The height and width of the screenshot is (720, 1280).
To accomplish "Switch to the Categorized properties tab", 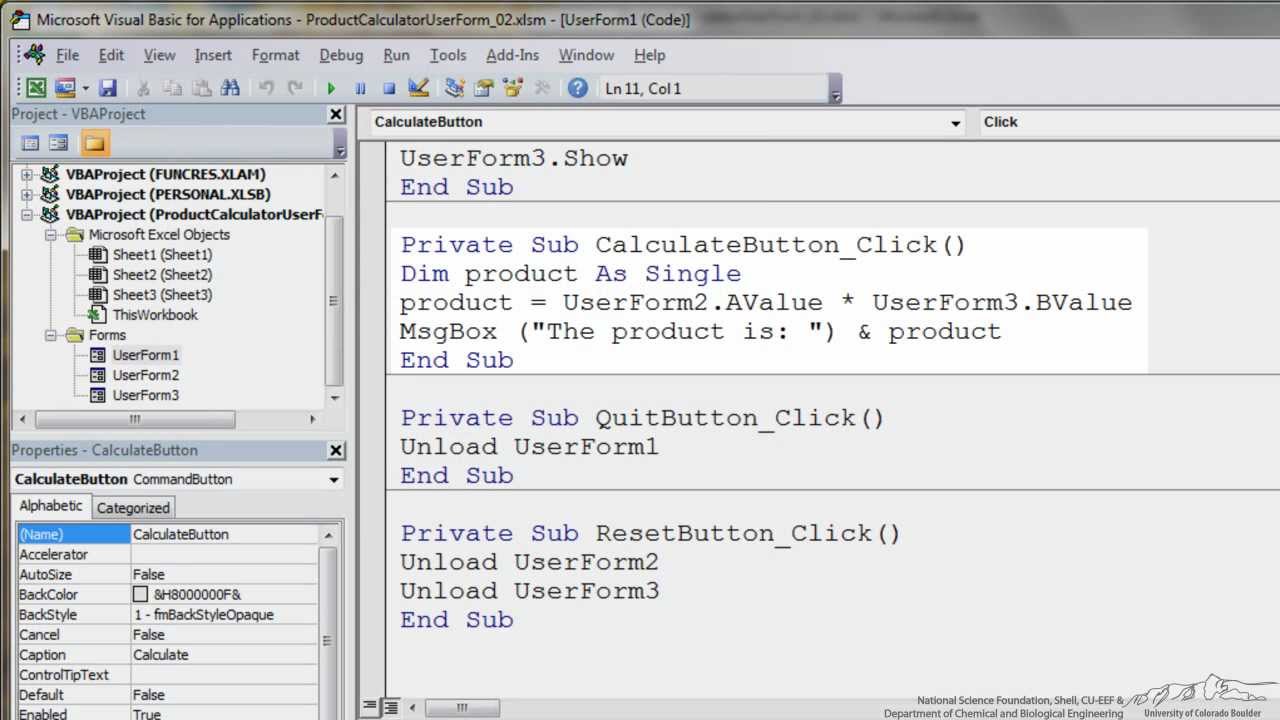I will [x=133, y=508].
